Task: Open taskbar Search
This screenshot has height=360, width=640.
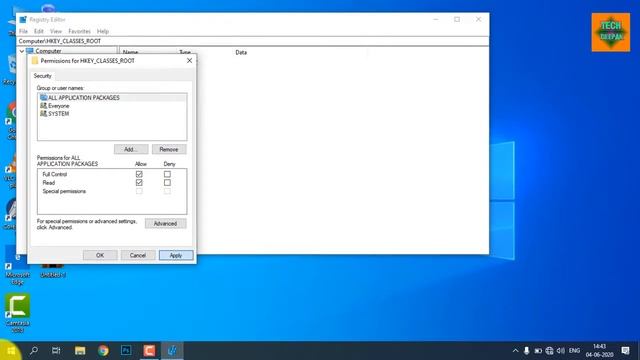Action: [34, 351]
